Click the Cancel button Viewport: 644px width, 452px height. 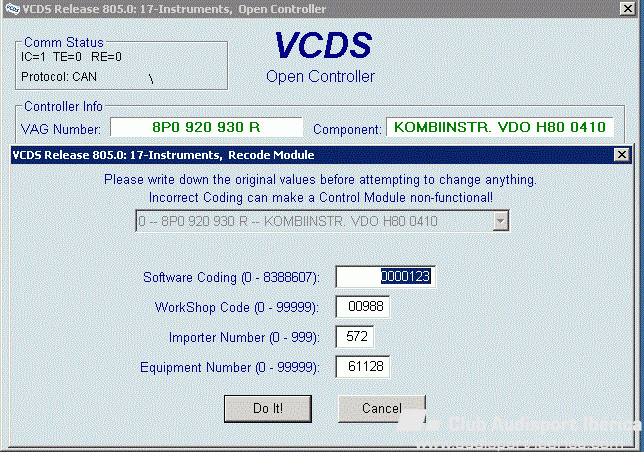tap(382, 408)
